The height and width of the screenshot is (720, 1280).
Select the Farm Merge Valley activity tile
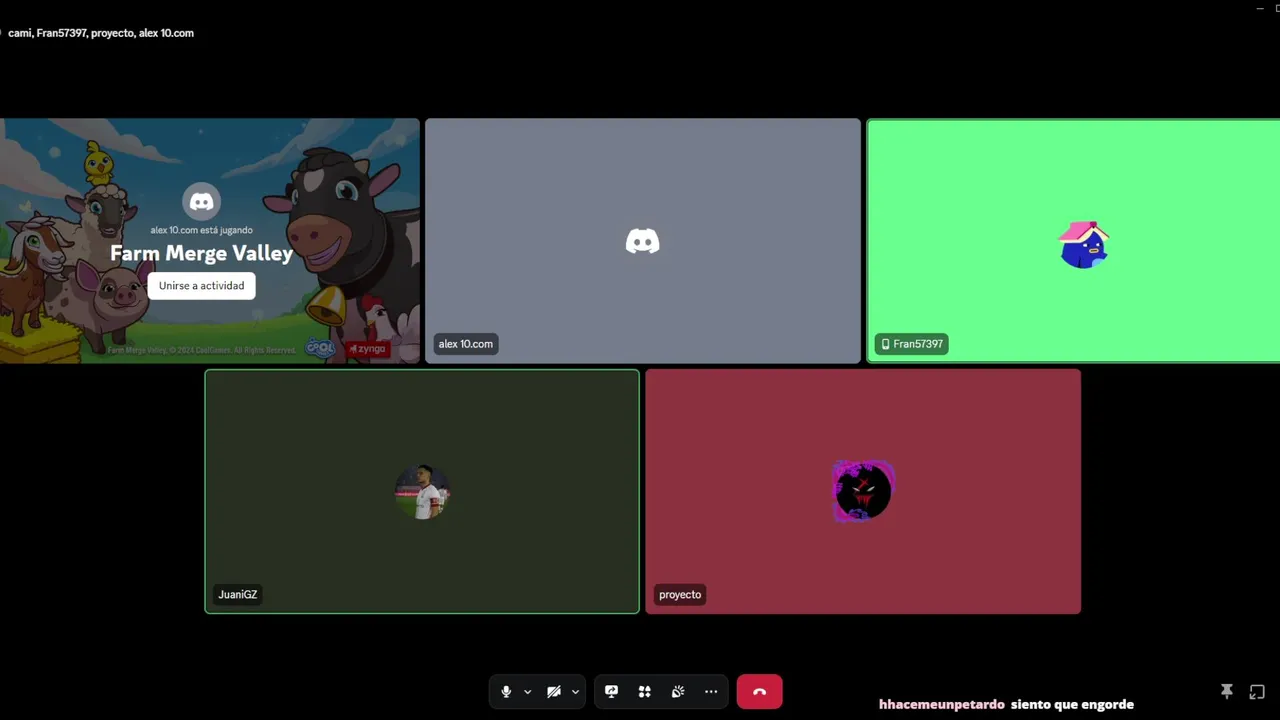click(209, 241)
